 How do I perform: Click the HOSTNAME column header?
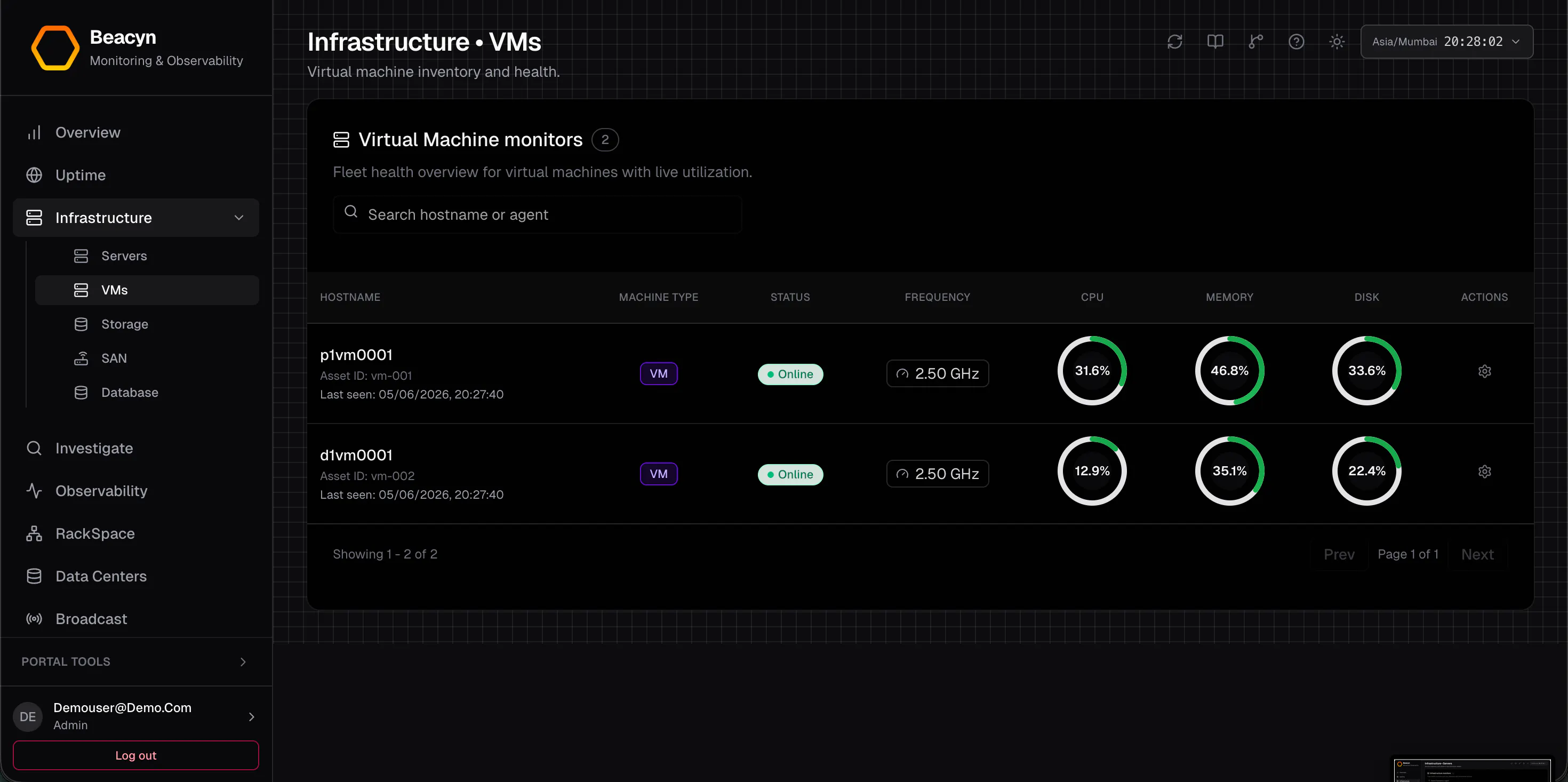tap(350, 297)
